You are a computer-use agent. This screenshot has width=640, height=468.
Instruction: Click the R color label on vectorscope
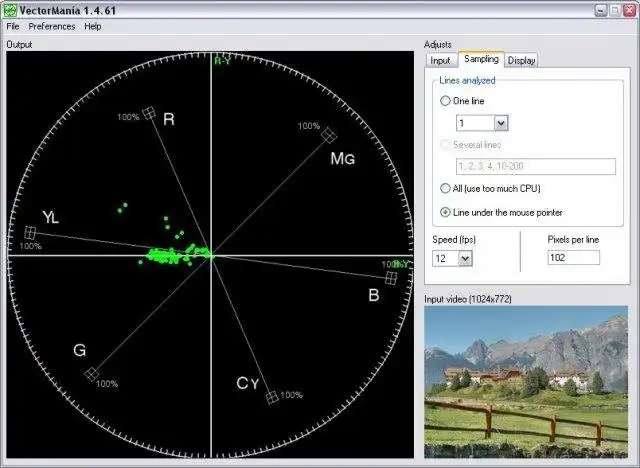(x=169, y=119)
